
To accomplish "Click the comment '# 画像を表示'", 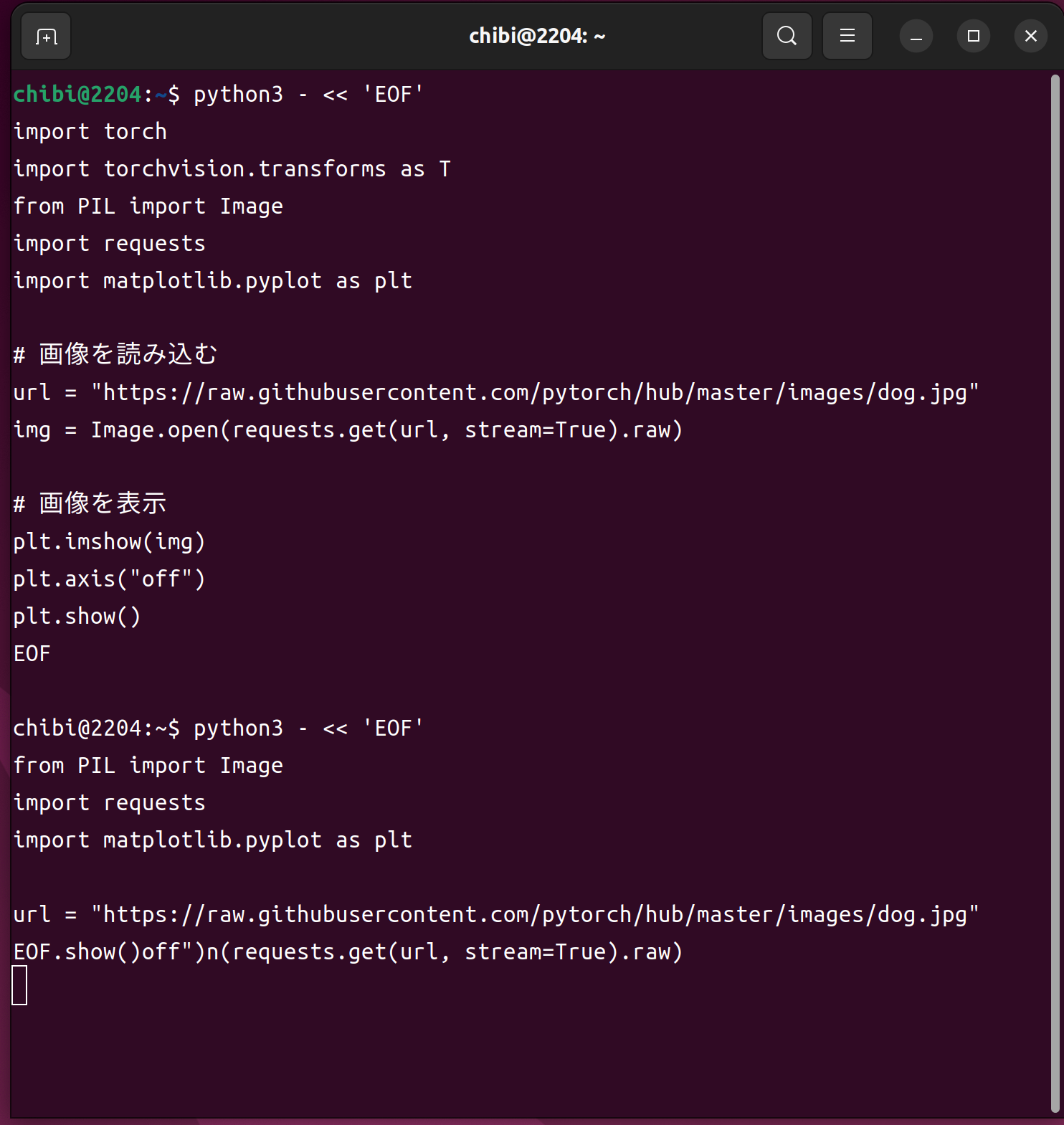I will (90, 503).
